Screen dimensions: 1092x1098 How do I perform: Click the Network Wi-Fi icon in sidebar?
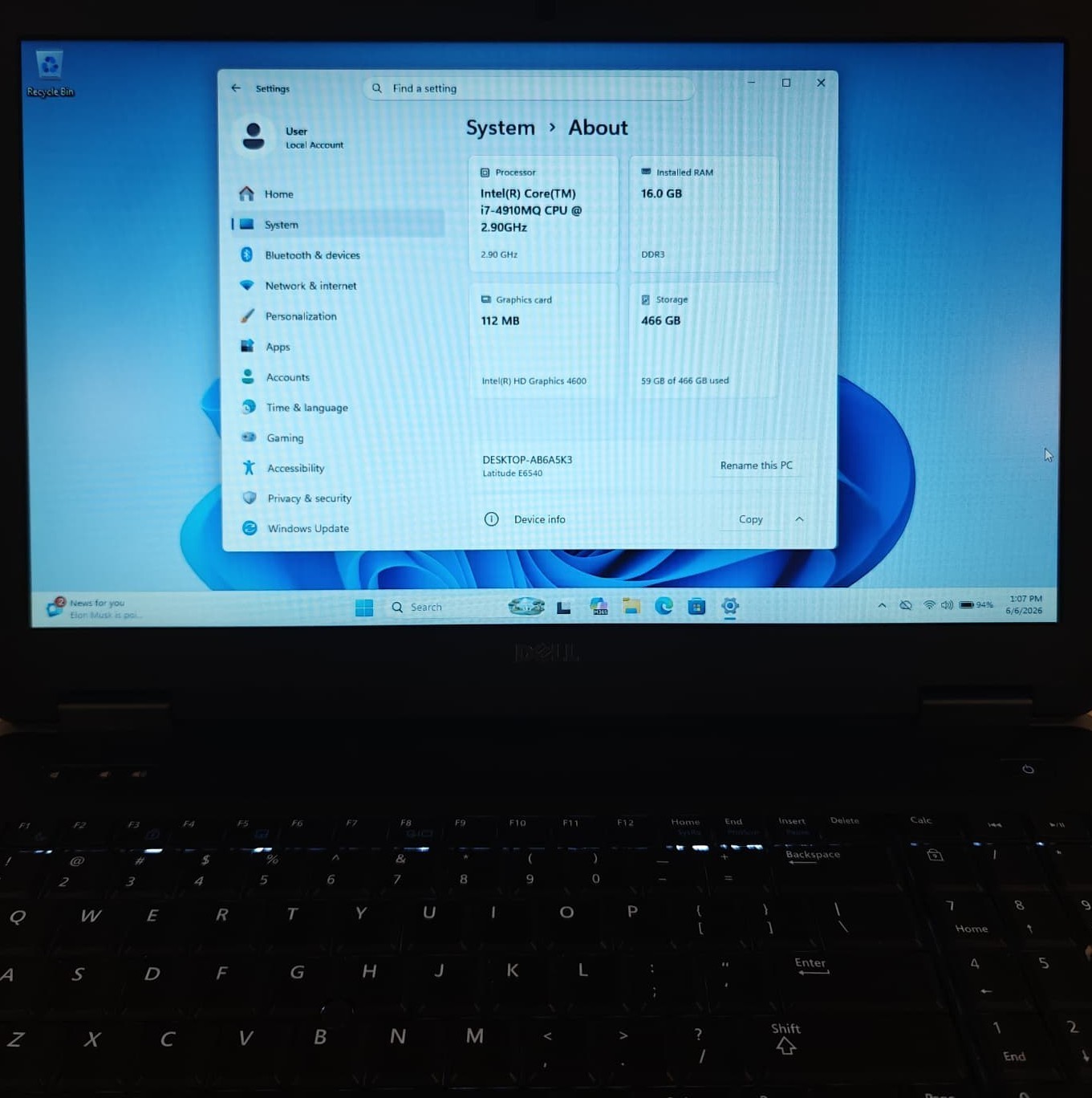tap(247, 285)
